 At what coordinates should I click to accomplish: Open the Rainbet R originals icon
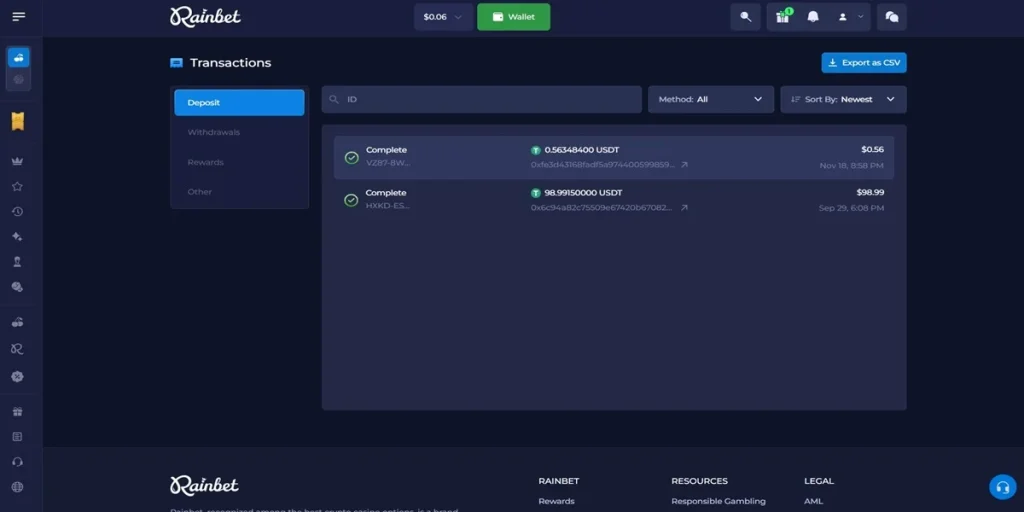(x=18, y=349)
